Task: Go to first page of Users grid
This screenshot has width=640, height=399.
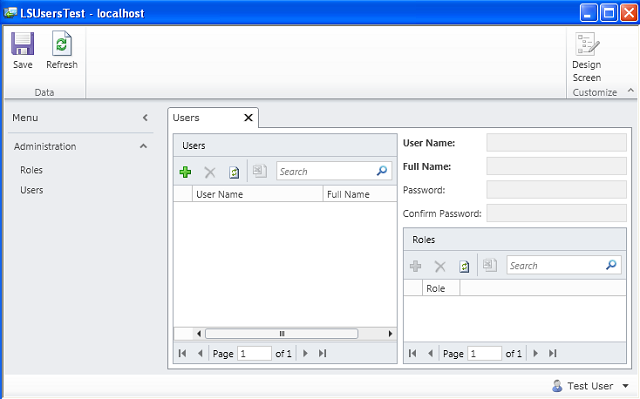Action: point(182,353)
